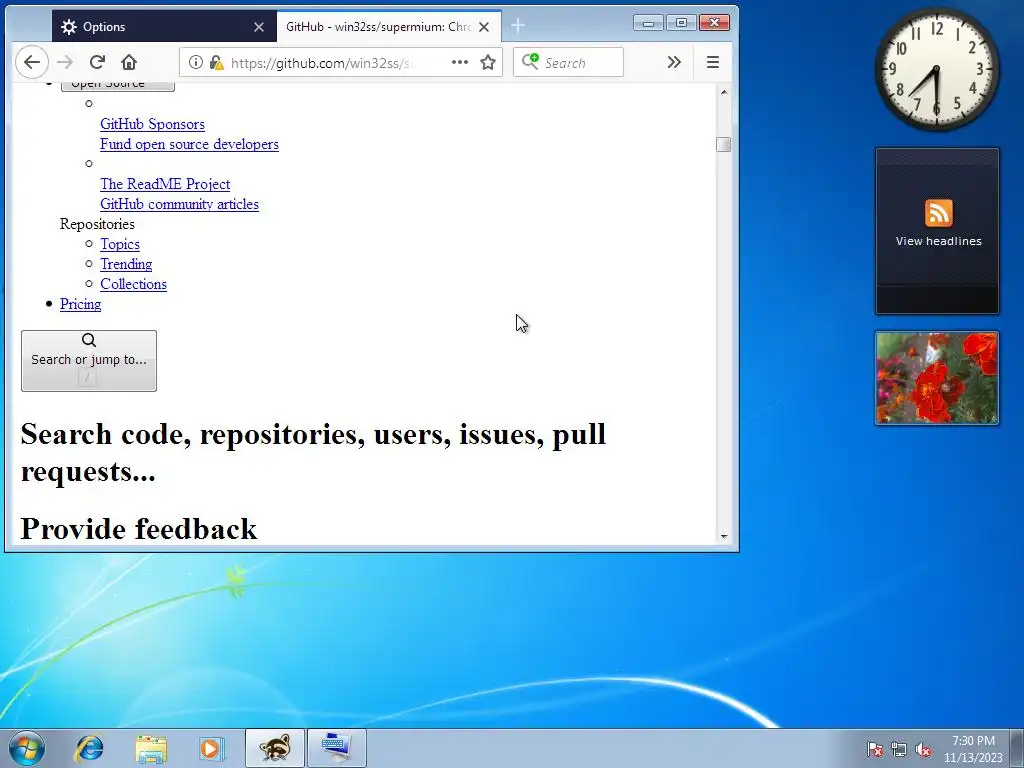Click the clock desktop gadget
The width and height of the screenshot is (1024, 768).
pyautogui.click(x=936, y=69)
